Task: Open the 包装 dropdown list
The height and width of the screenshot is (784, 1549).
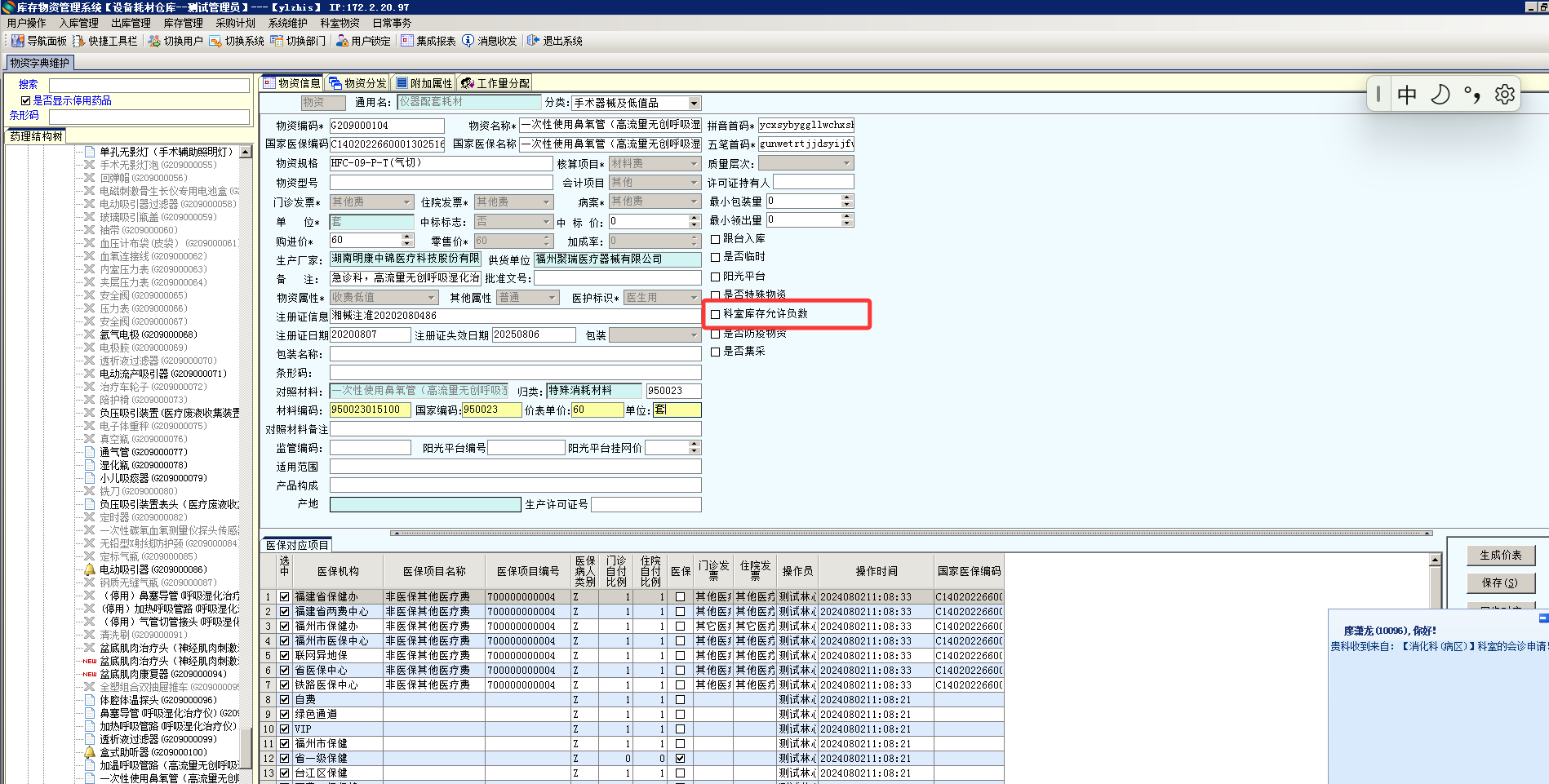Action: tap(694, 335)
